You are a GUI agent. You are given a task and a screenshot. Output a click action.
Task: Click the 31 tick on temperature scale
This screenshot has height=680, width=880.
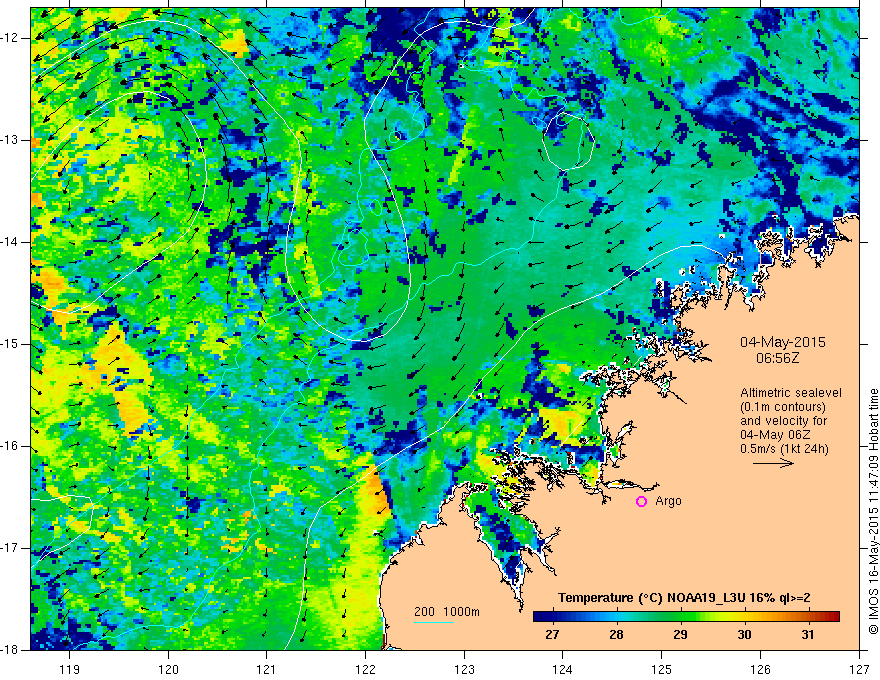[808, 635]
